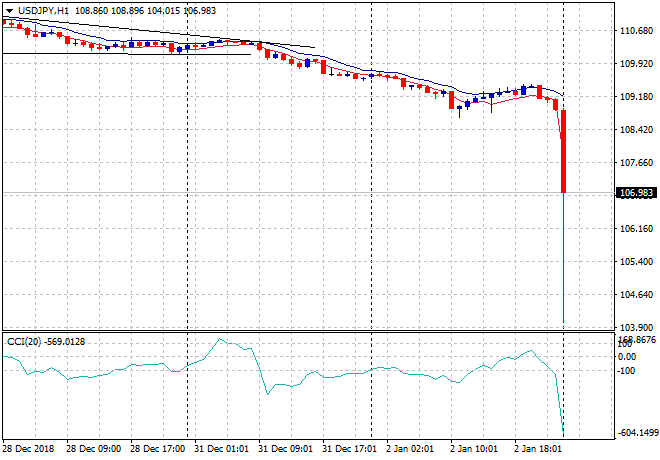660x460 pixels.
Task: Click the 2 Jan 10:01 time label
Action: (x=476, y=449)
